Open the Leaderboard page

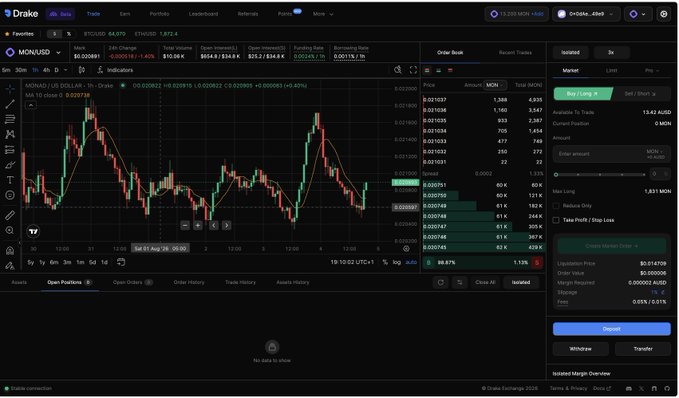(203, 14)
